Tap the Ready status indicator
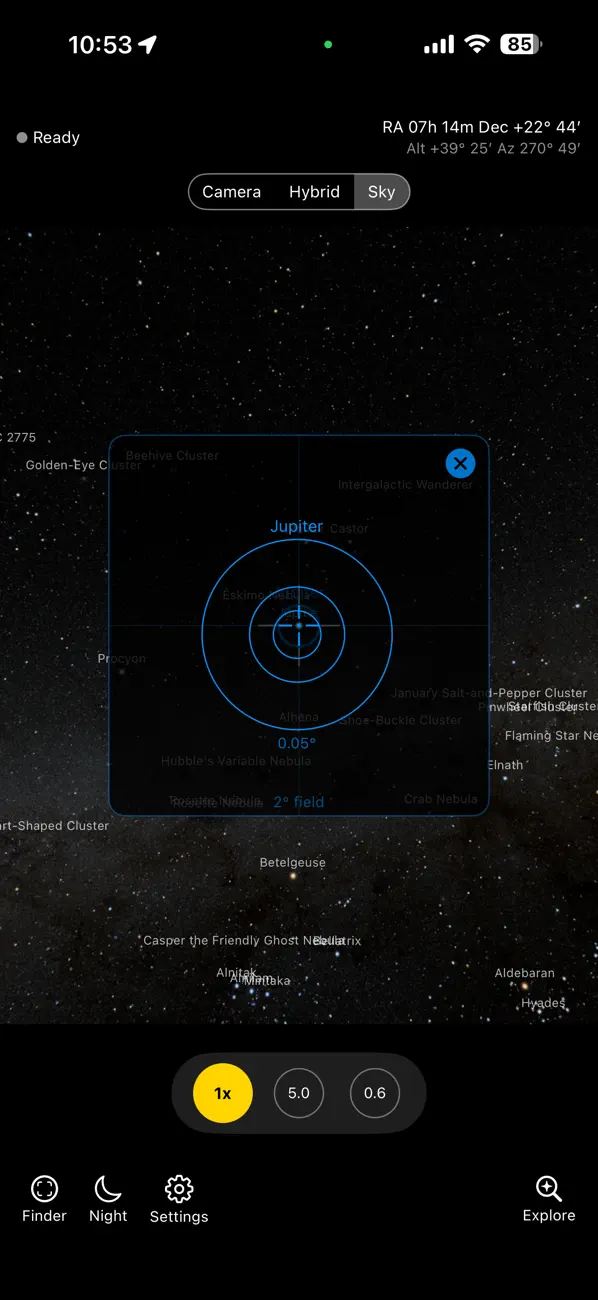 pyautogui.click(x=48, y=138)
